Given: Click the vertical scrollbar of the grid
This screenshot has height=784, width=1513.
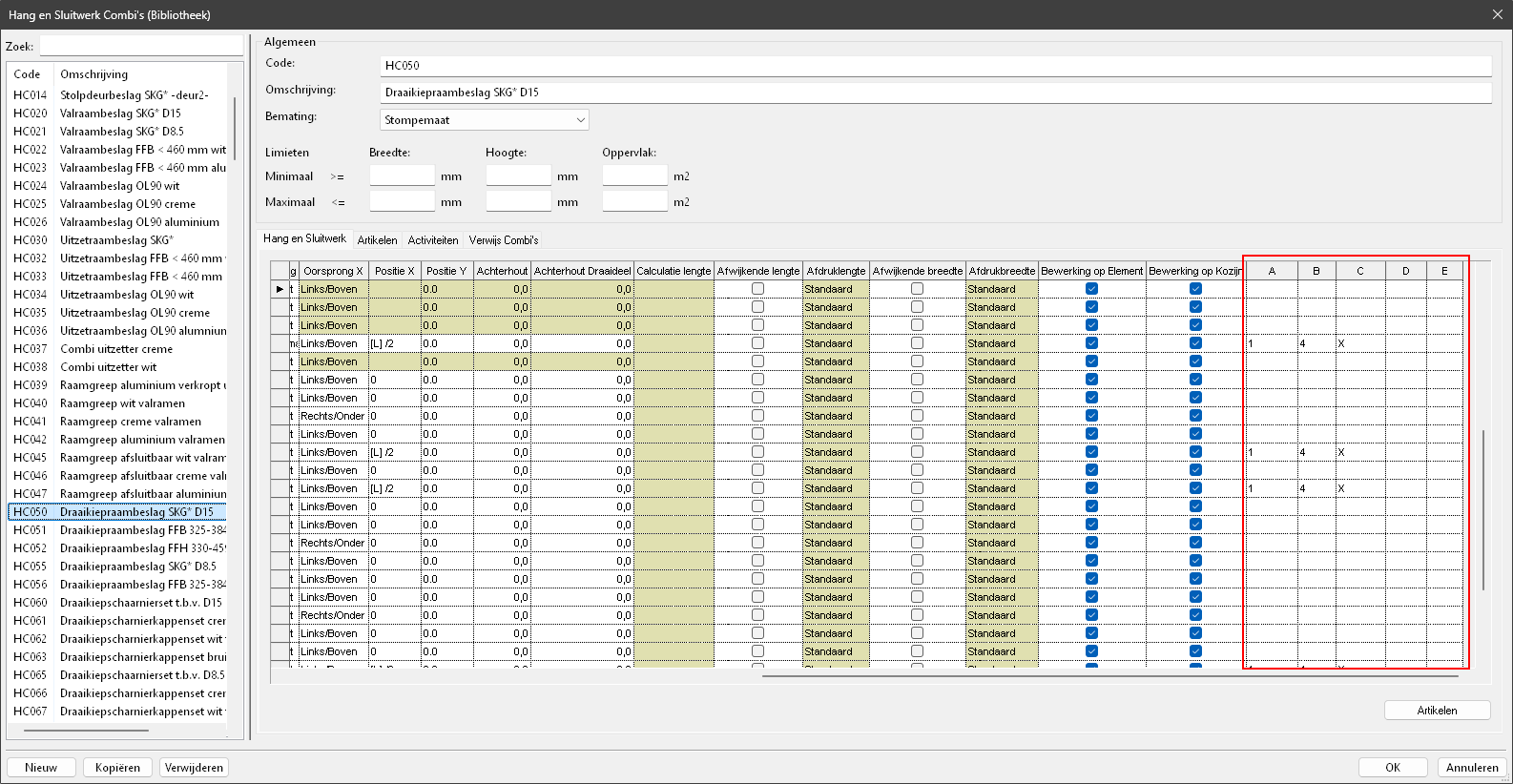Looking at the screenshot, I should pyautogui.click(x=1483, y=510).
